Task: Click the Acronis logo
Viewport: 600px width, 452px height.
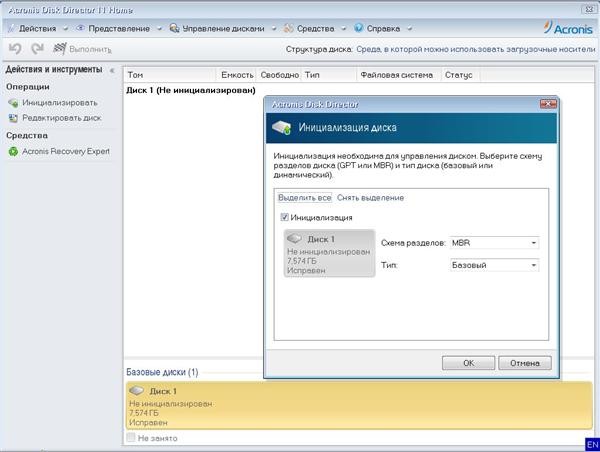Action: coord(568,28)
